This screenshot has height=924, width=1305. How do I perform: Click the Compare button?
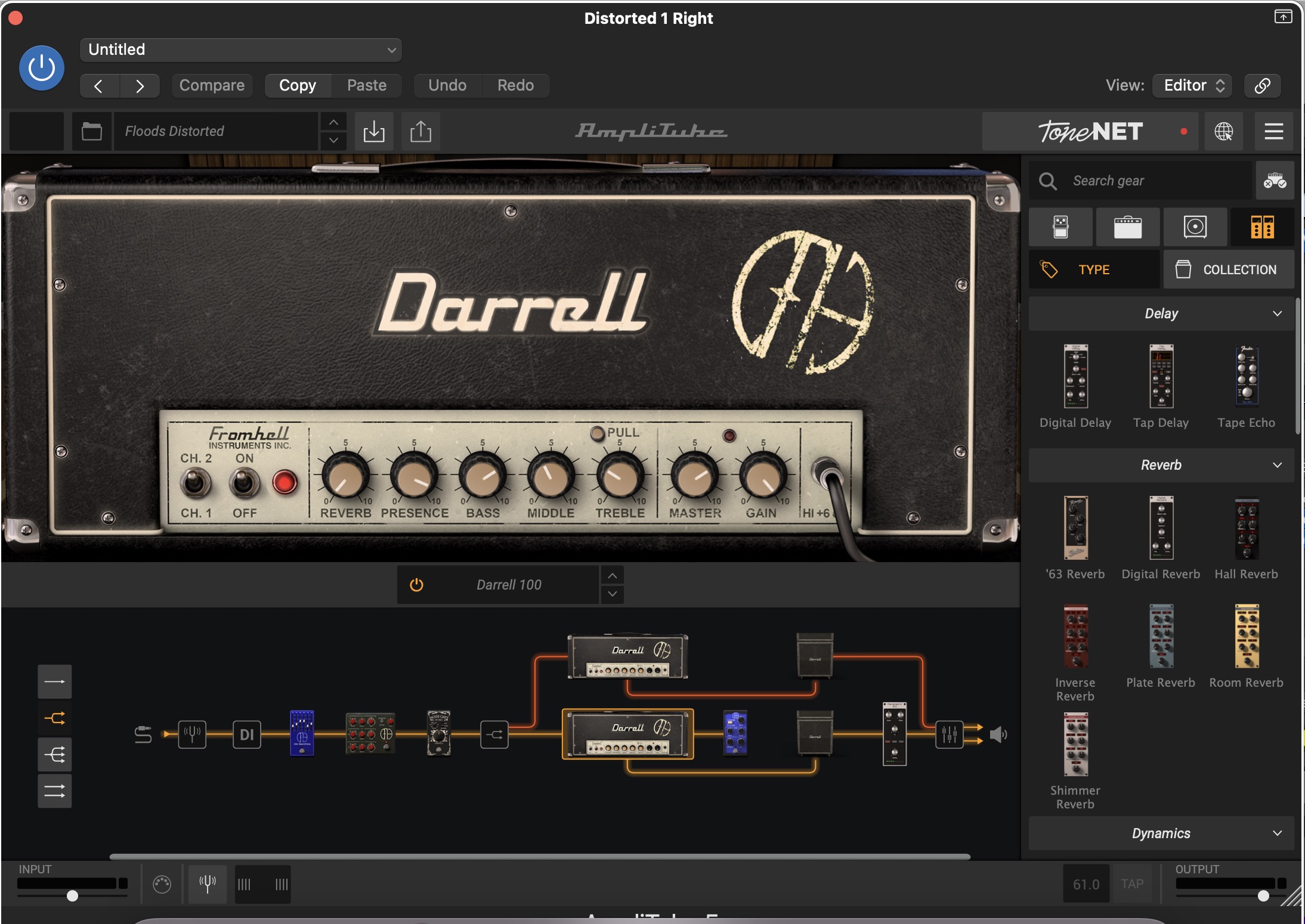point(212,86)
